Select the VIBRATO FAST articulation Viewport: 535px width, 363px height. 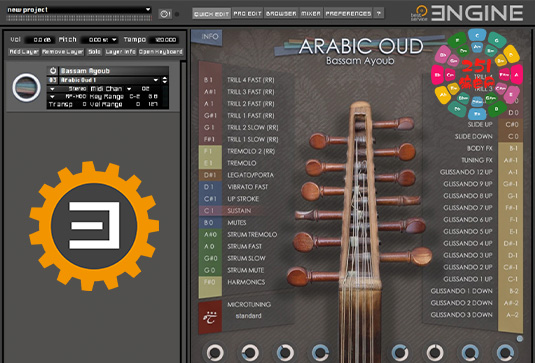(248, 187)
